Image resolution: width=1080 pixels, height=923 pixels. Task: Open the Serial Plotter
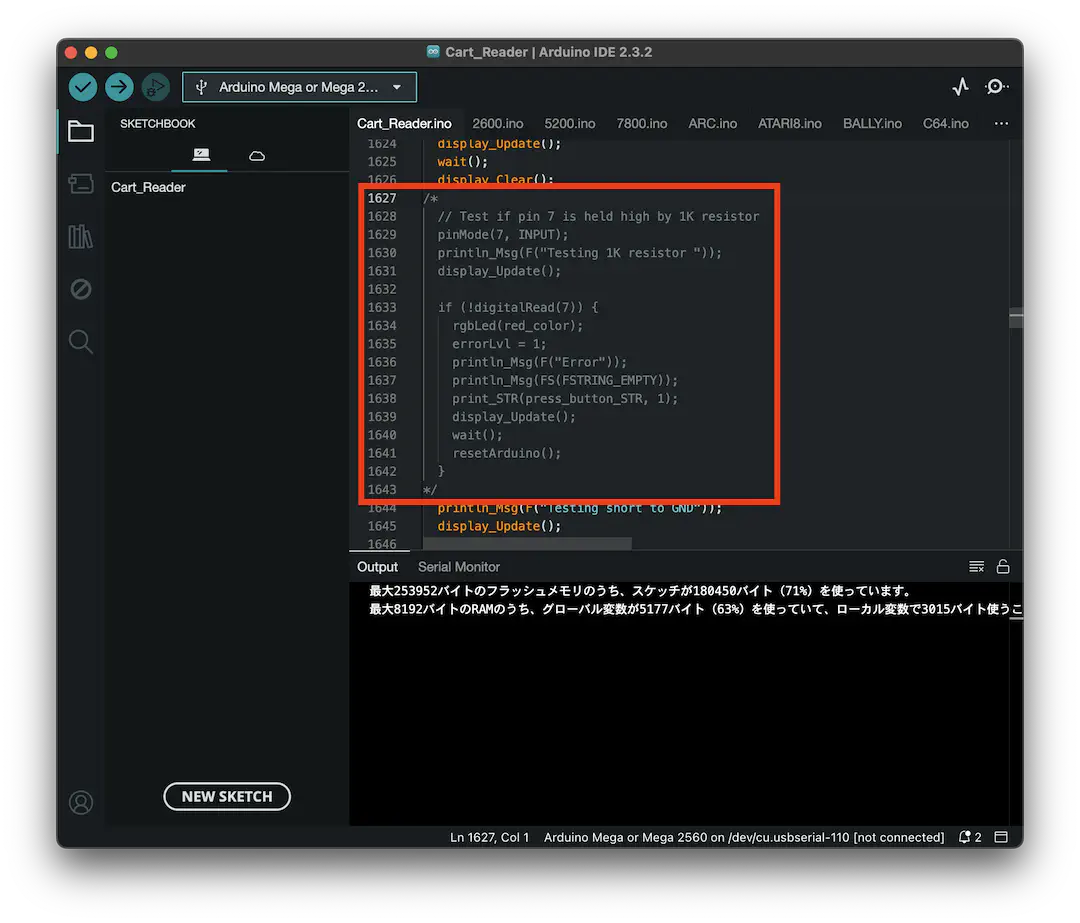960,86
